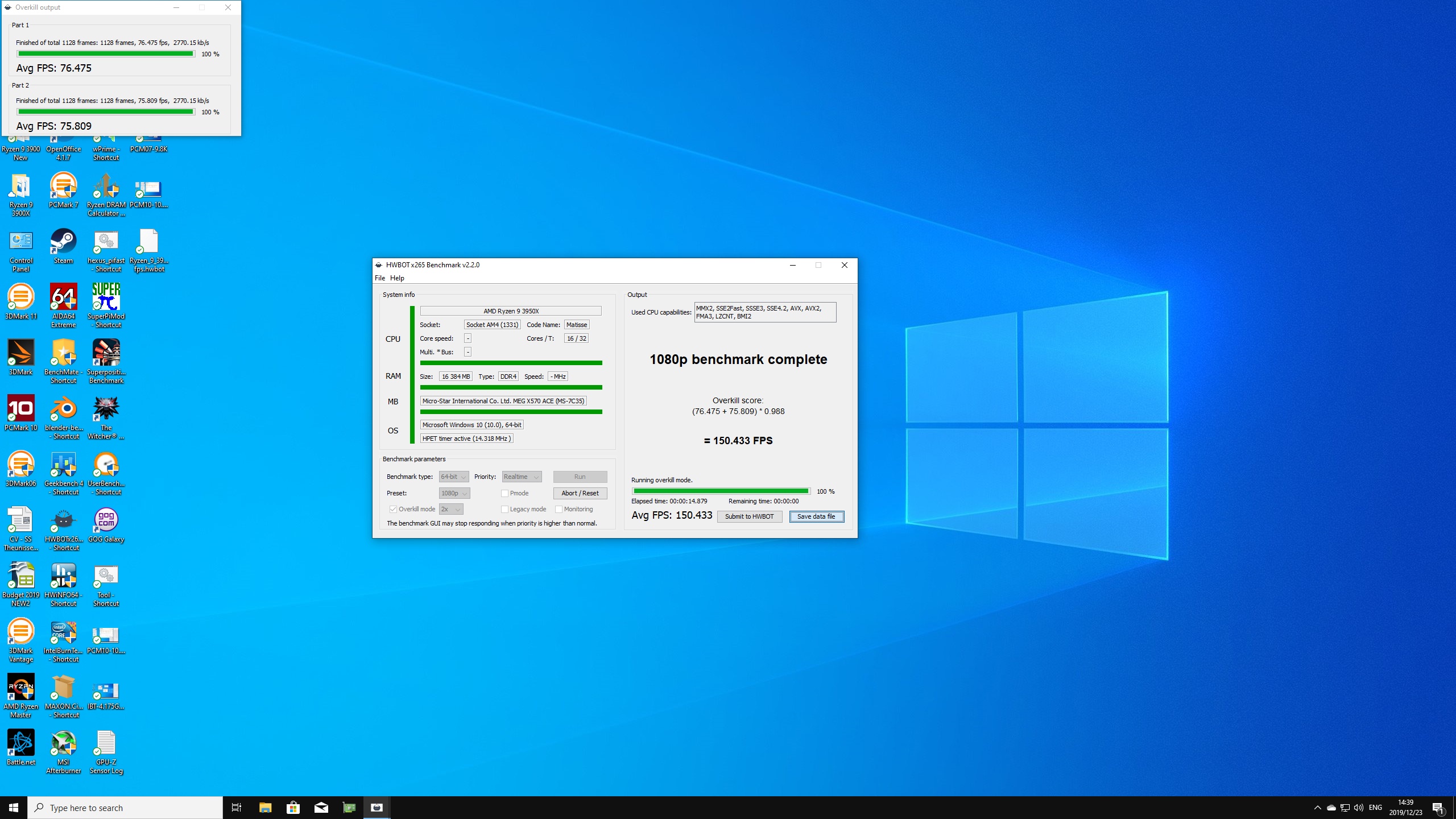The height and width of the screenshot is (819, 1456).
Task: Click the motherboard name MEG X570 ACE field
Action: (x=503, y=401)
